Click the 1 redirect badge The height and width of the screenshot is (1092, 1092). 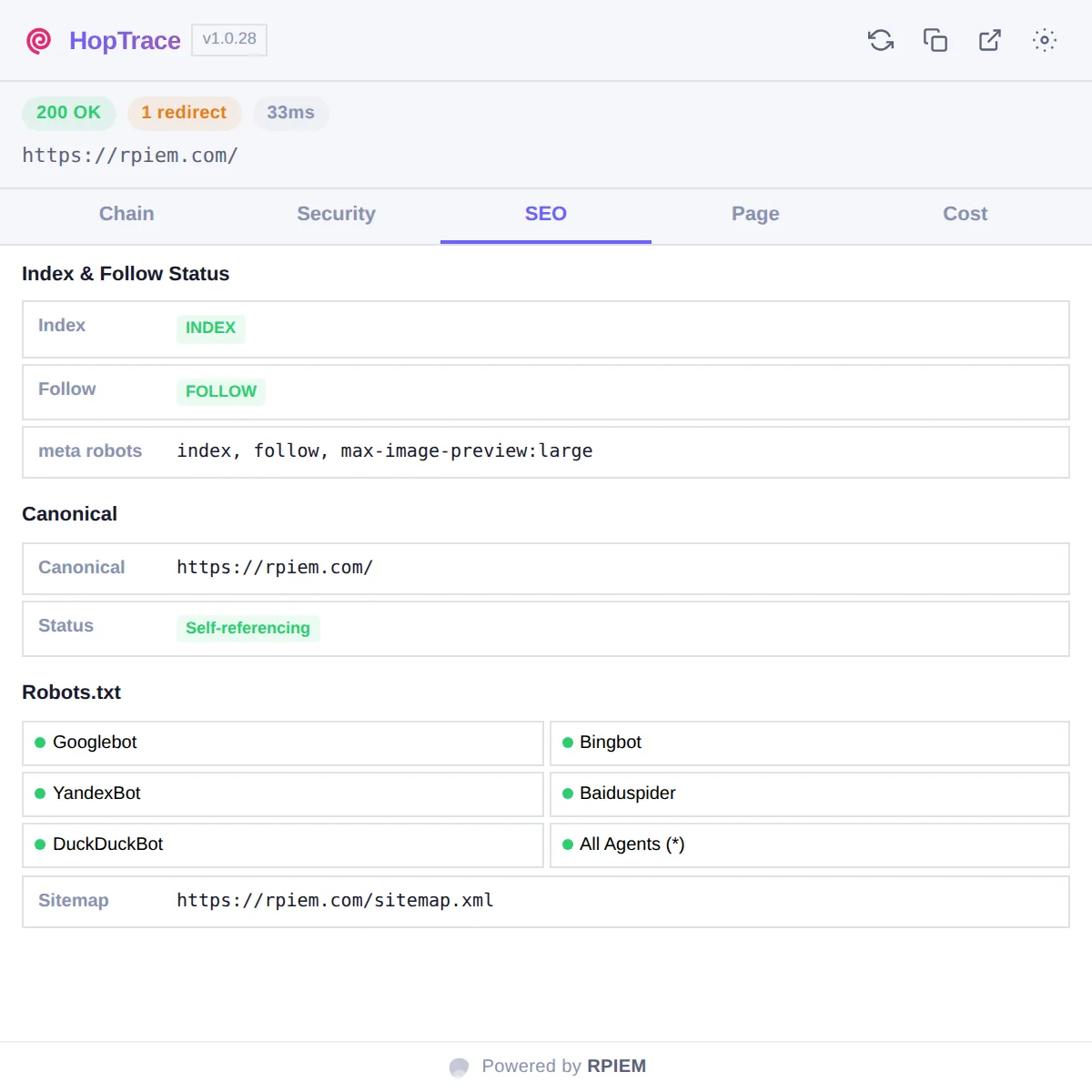click(x=184, y=113)
